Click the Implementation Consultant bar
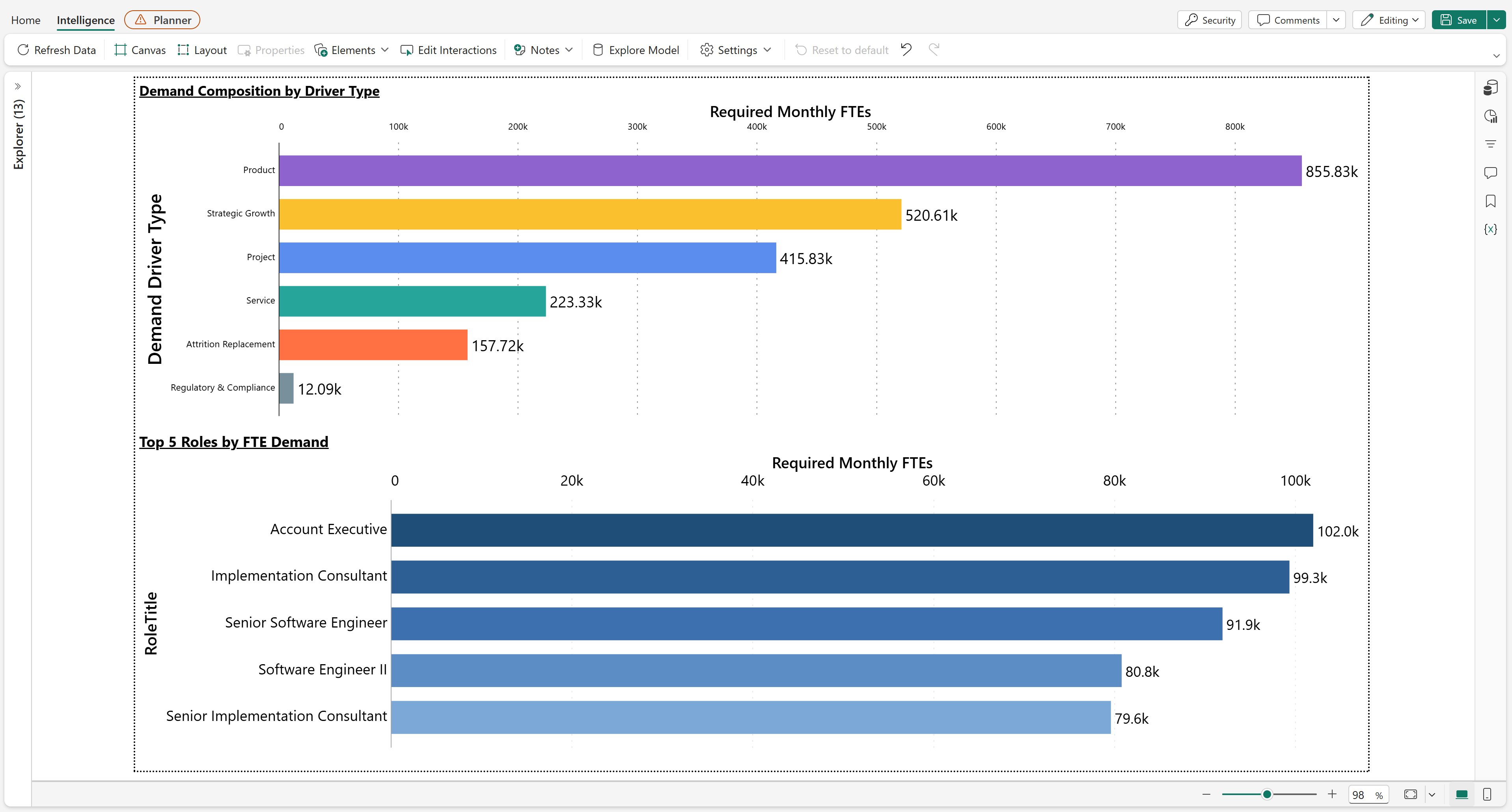1512x812 pixels. pyautogui.click(x=841, y=577)
